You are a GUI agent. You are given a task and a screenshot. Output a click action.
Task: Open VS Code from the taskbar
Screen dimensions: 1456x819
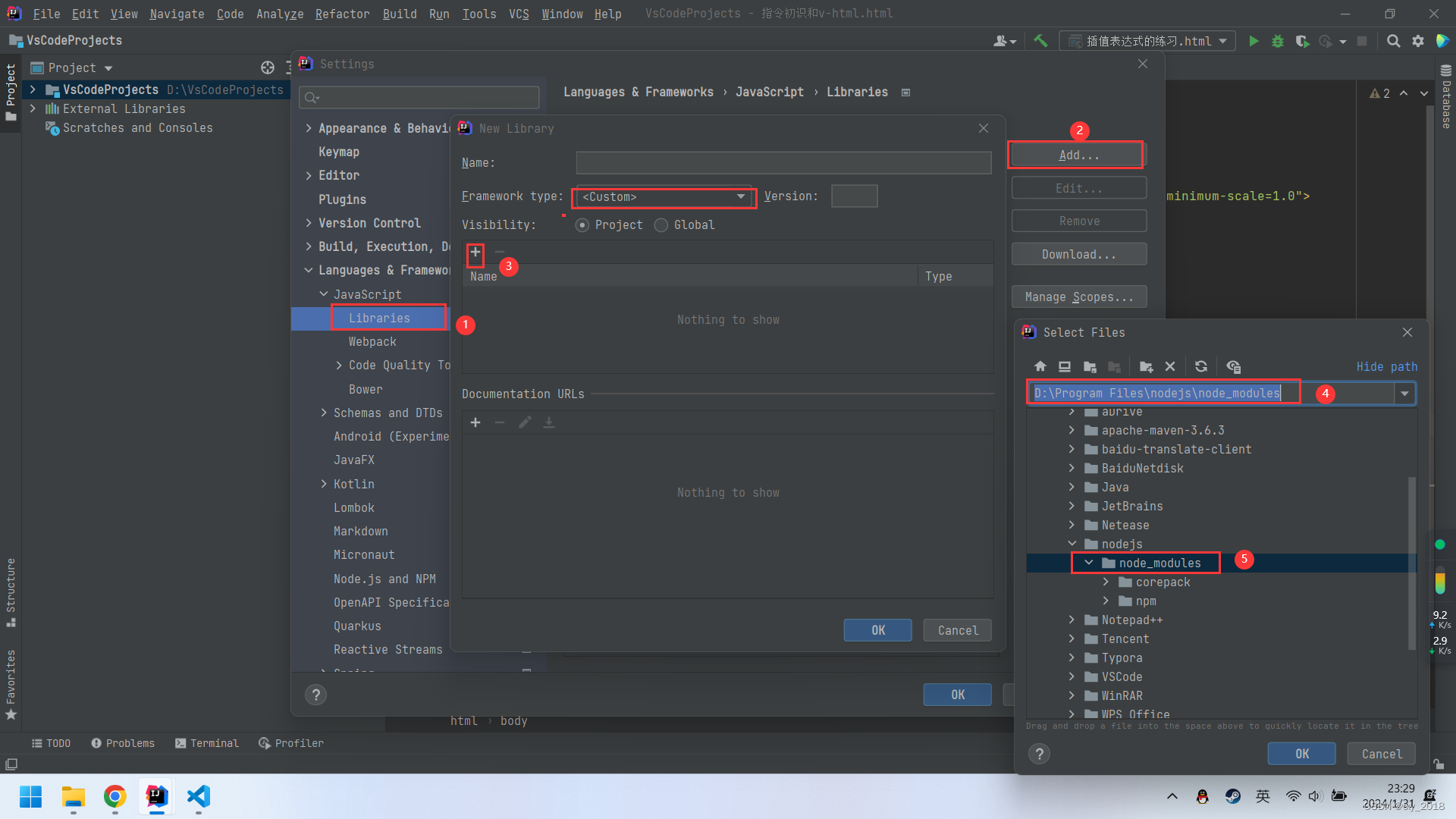click(x=199, y=796)
